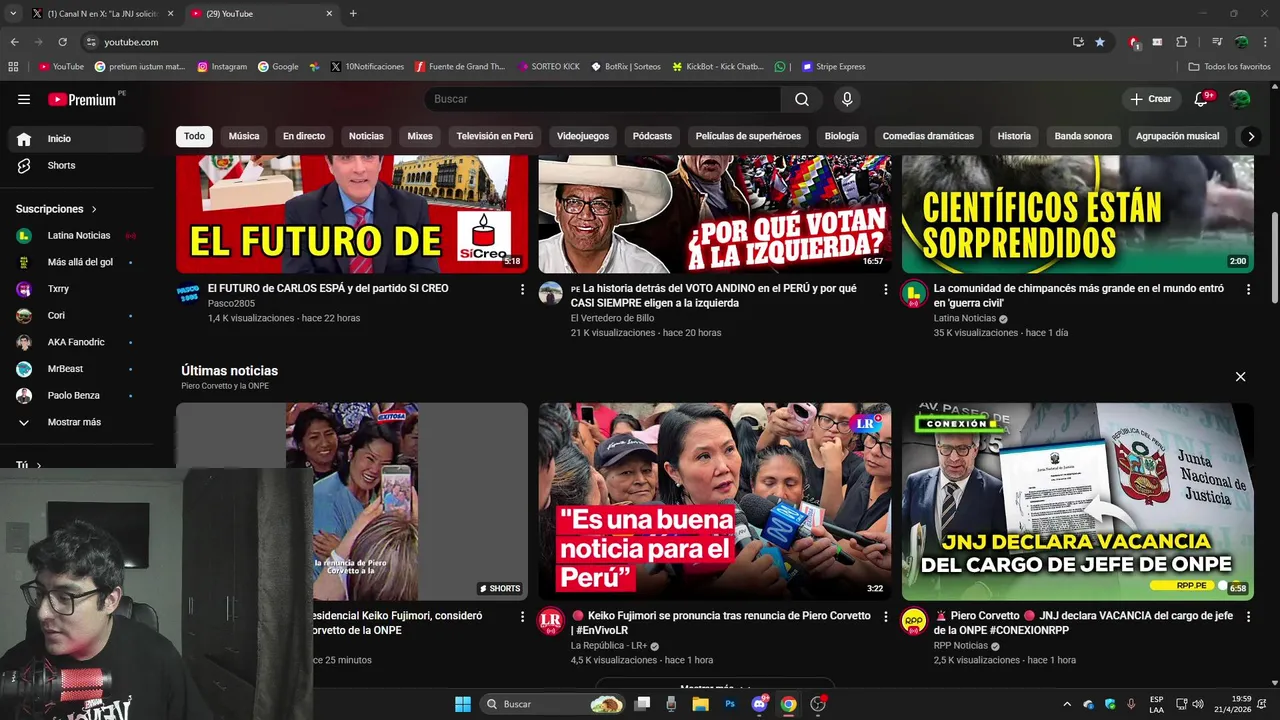Go to Inicio in sidebar
1280x720 pixels.
tap(76, 139)
